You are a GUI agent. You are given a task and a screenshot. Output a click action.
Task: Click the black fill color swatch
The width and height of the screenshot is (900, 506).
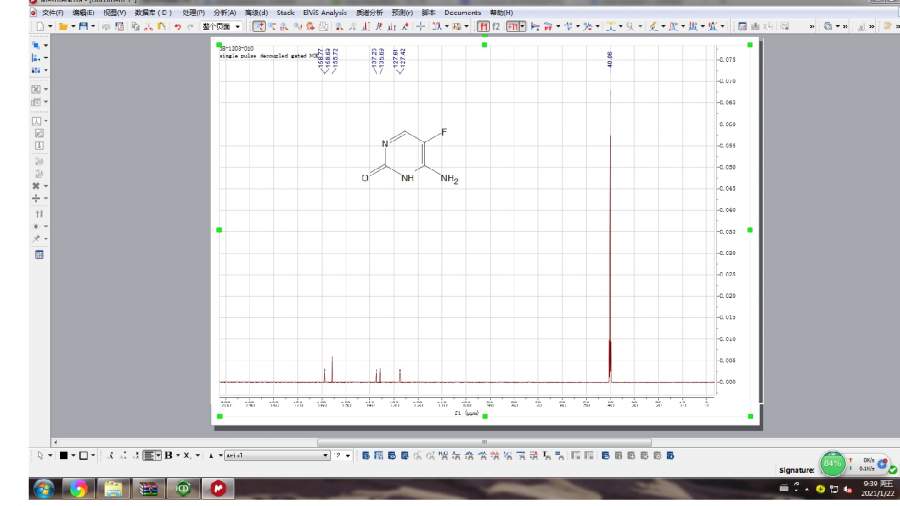62,456
